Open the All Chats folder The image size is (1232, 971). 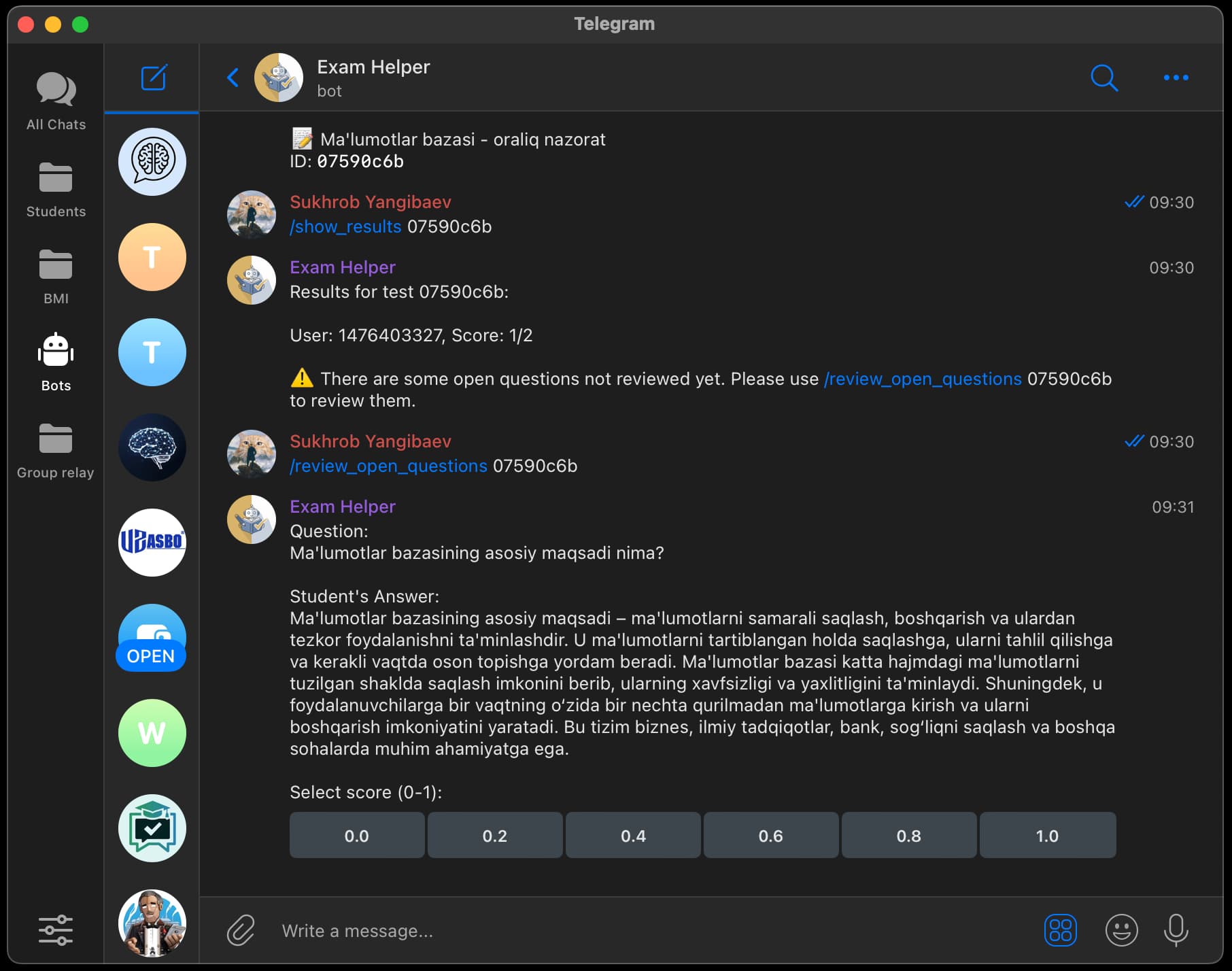[56, 101]
